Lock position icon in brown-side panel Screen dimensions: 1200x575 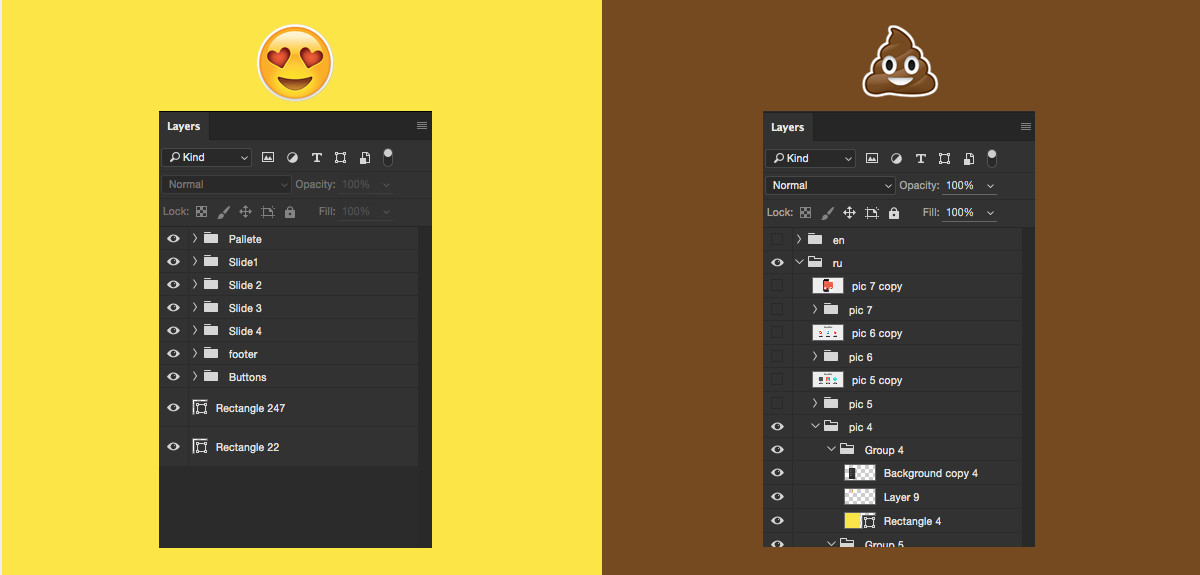[849, 213]
